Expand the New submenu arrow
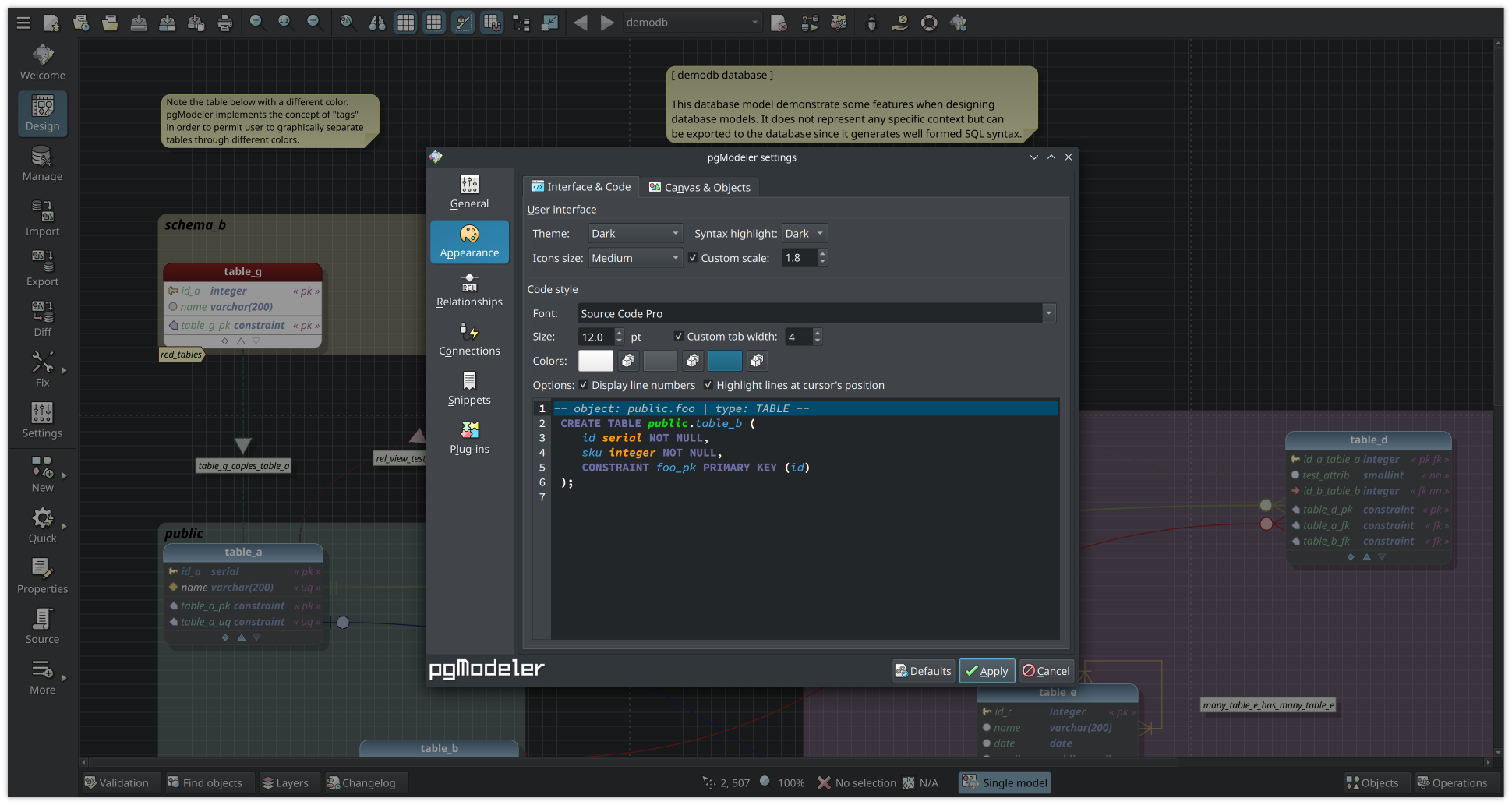This screenshot has height=805, width=1512. click(64, 475)
